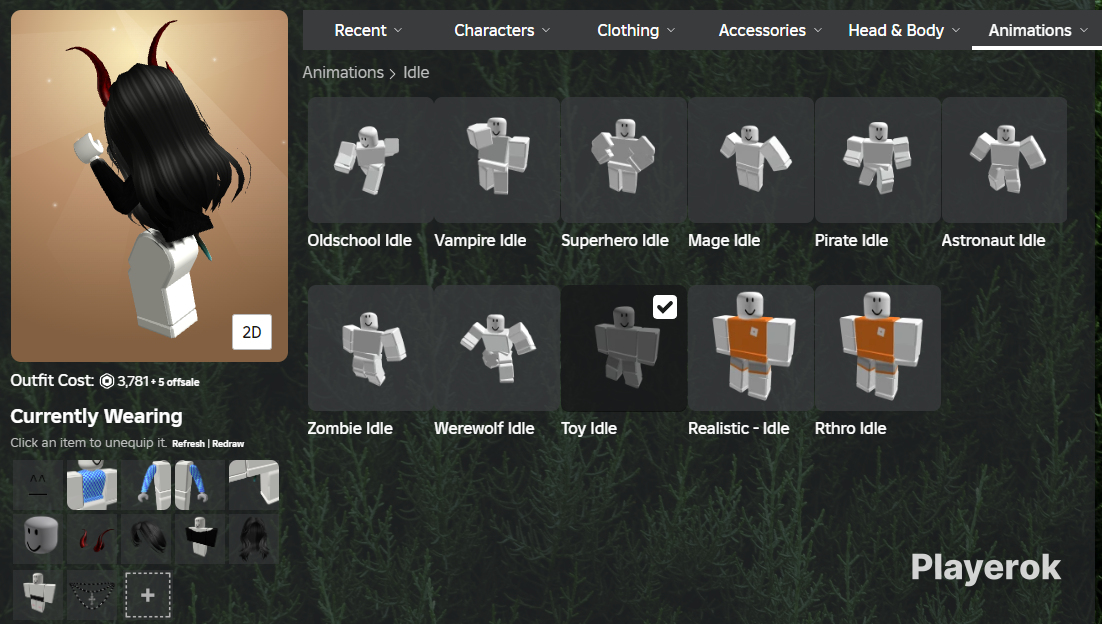Unequip the black pants avatar item
The height and width of the screenshot is (624, 1102).
click(38, 594)
